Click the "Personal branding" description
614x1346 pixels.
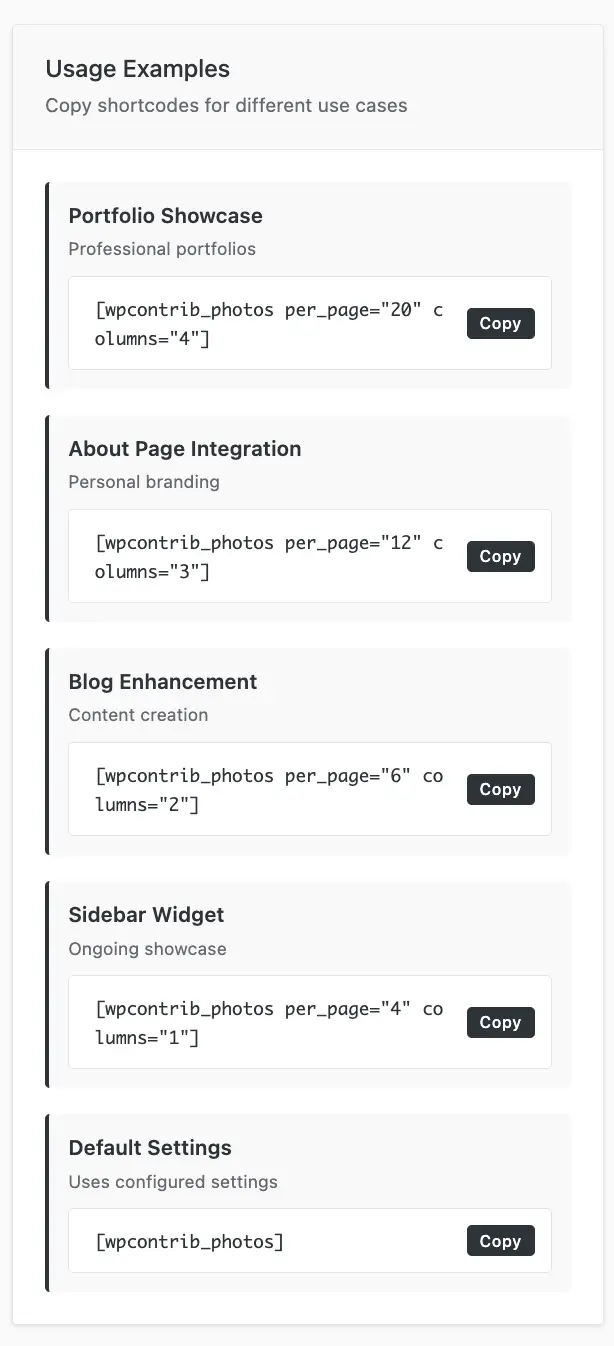click(144, 482)
